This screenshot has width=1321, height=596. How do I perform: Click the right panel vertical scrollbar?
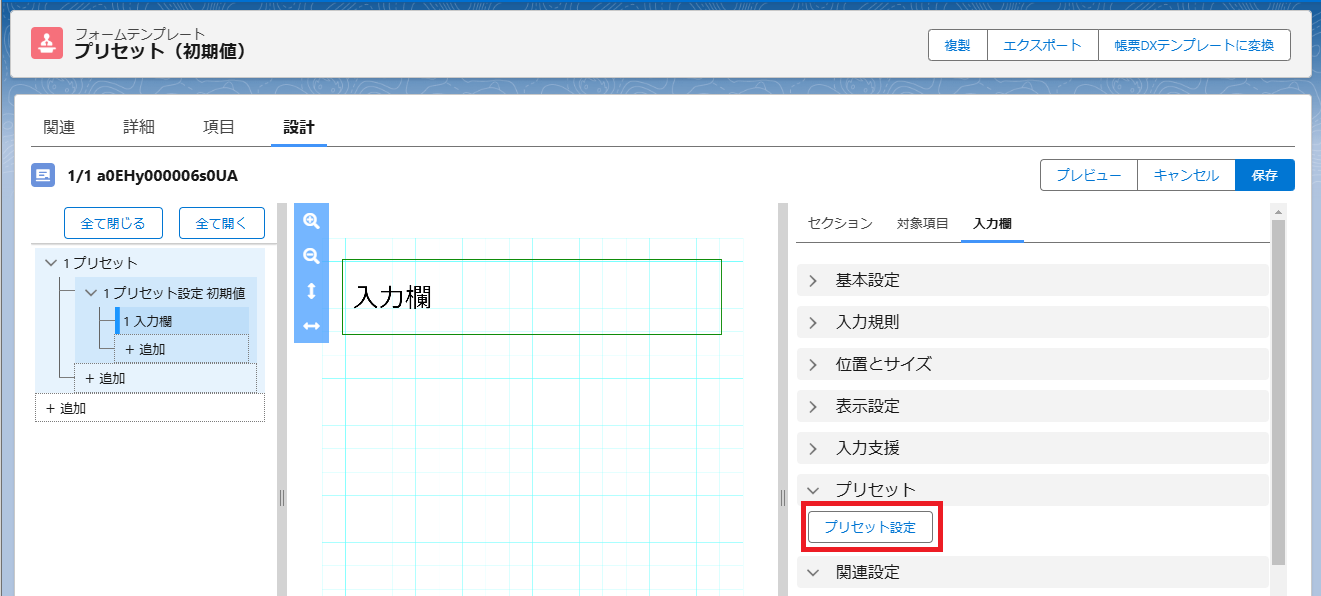click(x=1278, y=394)
